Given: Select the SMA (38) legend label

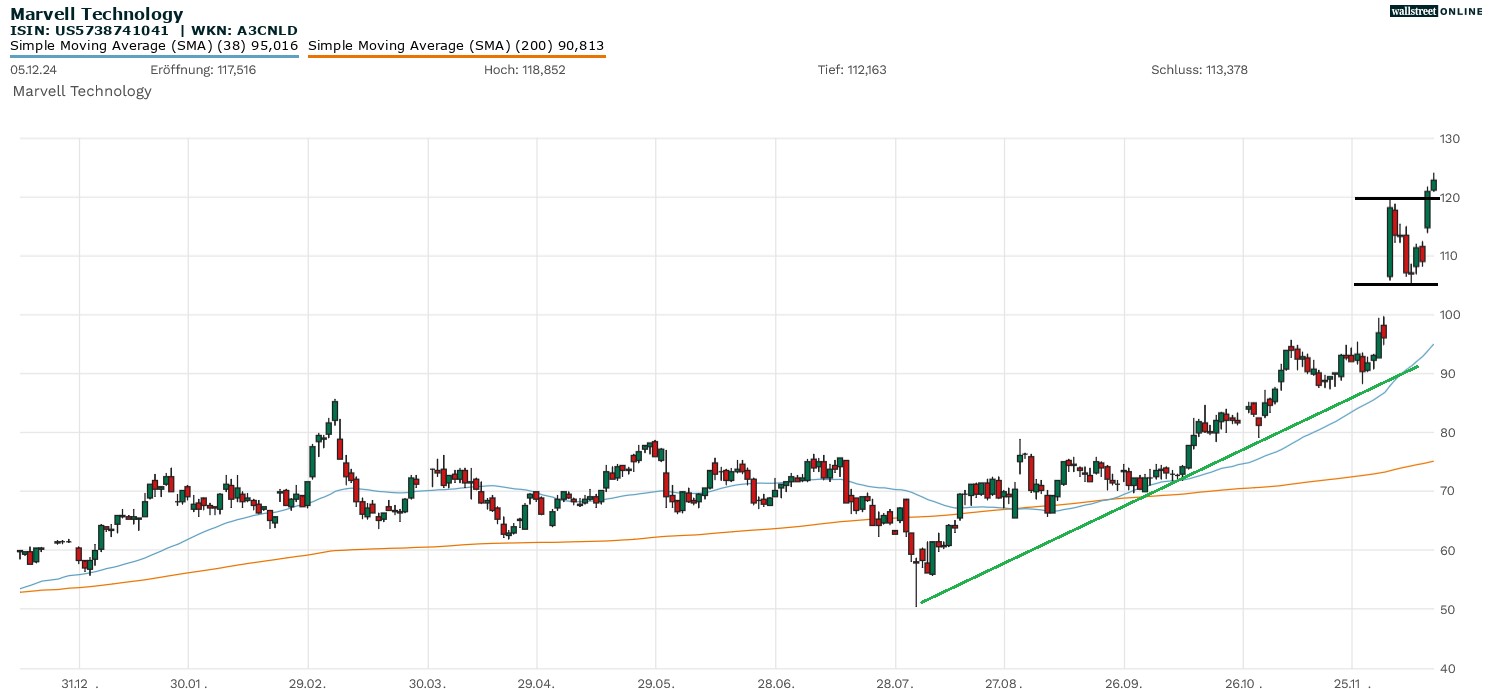Looking at the screenshot, I should point(154,45).
